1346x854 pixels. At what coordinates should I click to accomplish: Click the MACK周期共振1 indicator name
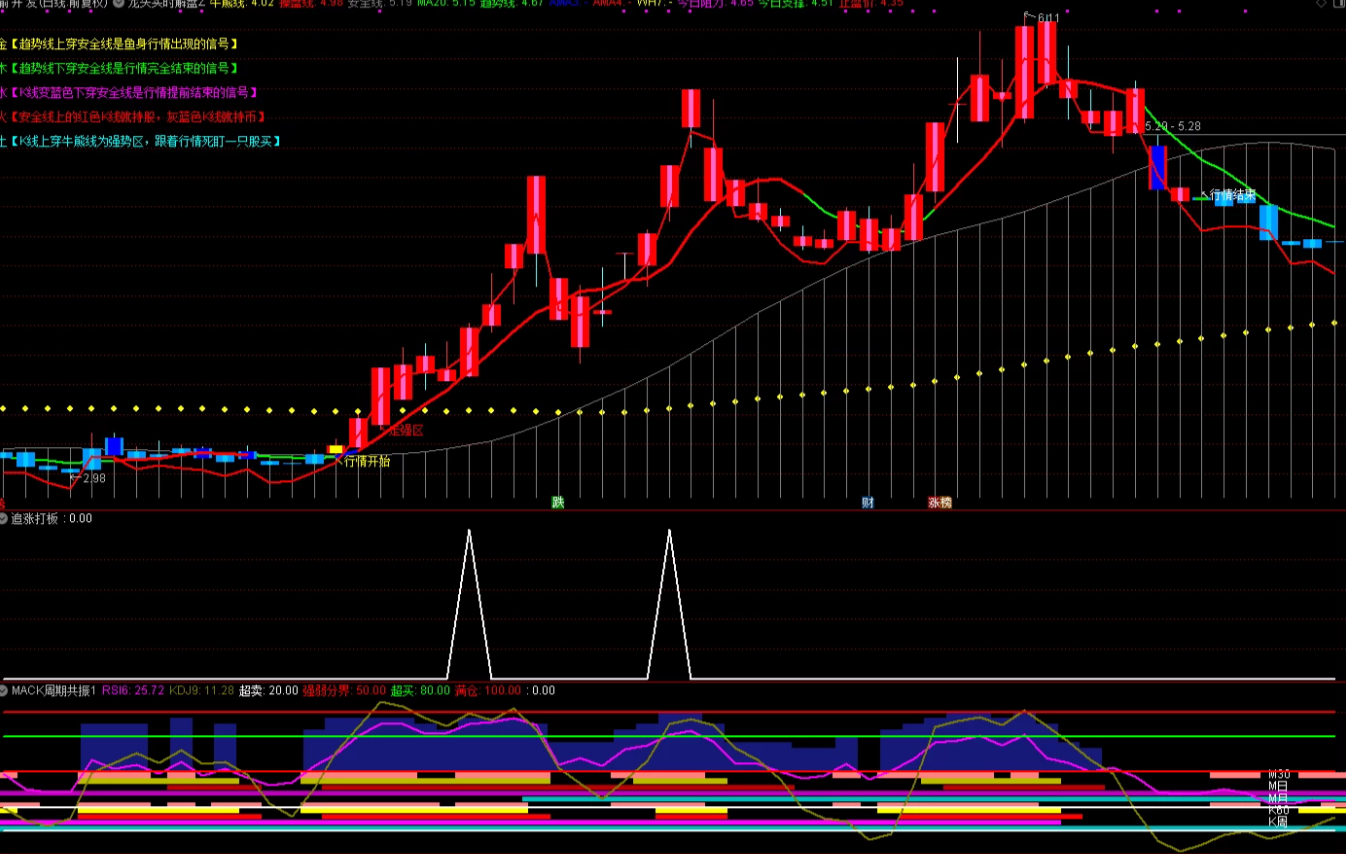pos(54,690)
